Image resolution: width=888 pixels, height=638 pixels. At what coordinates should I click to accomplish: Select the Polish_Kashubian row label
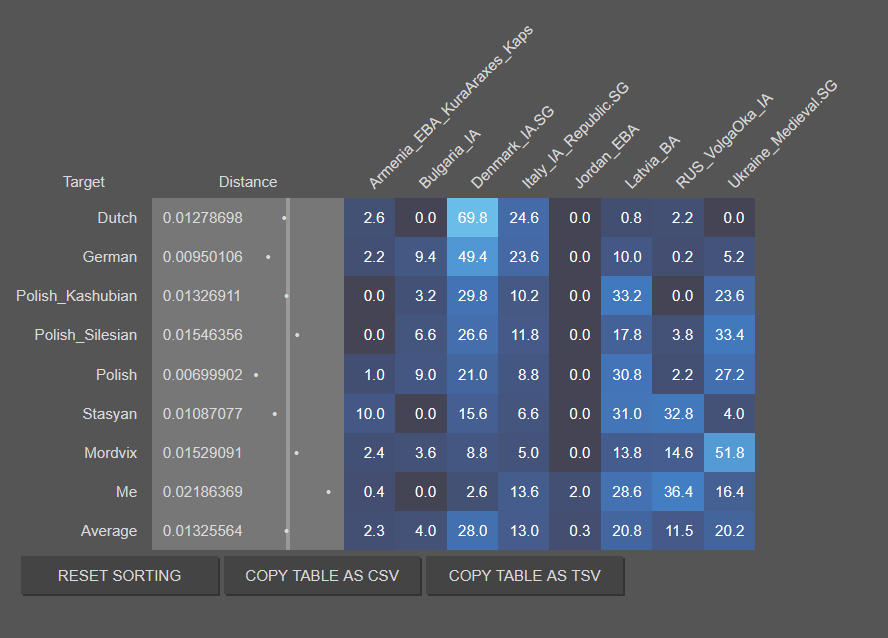point(76,296)
